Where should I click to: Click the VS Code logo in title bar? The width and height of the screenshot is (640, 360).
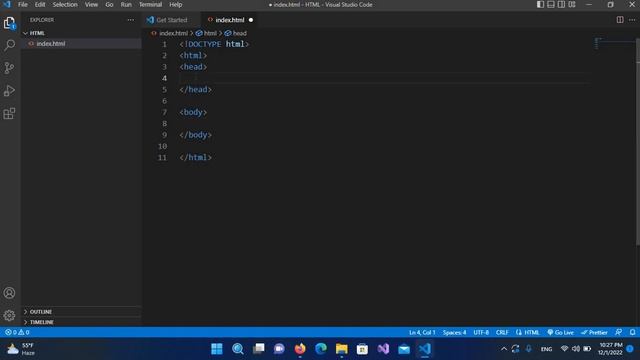coord(7,4)
